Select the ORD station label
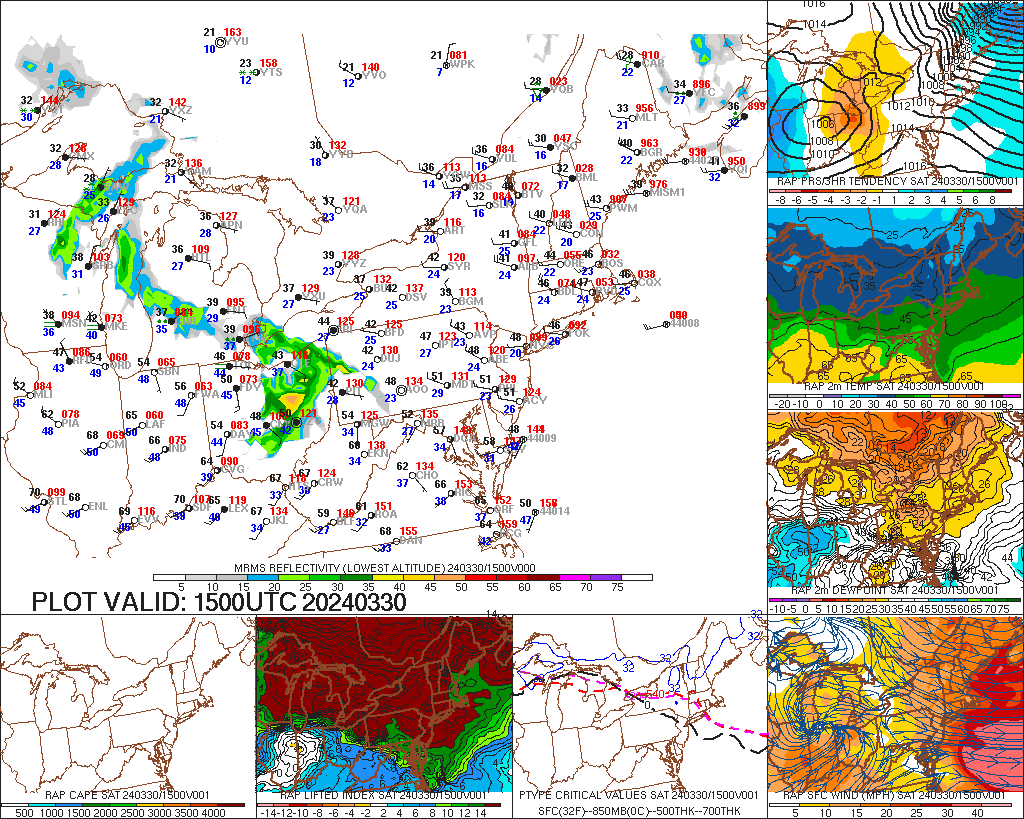The height and width of the screenshot is (819, 1024). tap(121, 366)
